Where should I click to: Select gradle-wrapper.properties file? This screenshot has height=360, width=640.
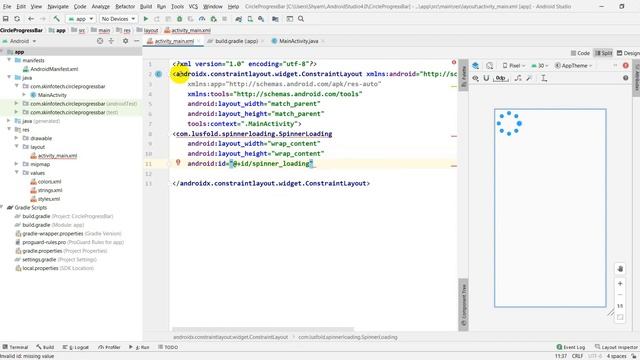coord(53,233)
